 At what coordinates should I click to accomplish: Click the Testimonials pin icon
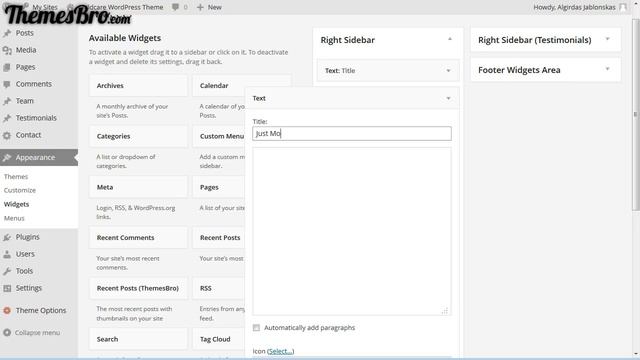[7, 118]
